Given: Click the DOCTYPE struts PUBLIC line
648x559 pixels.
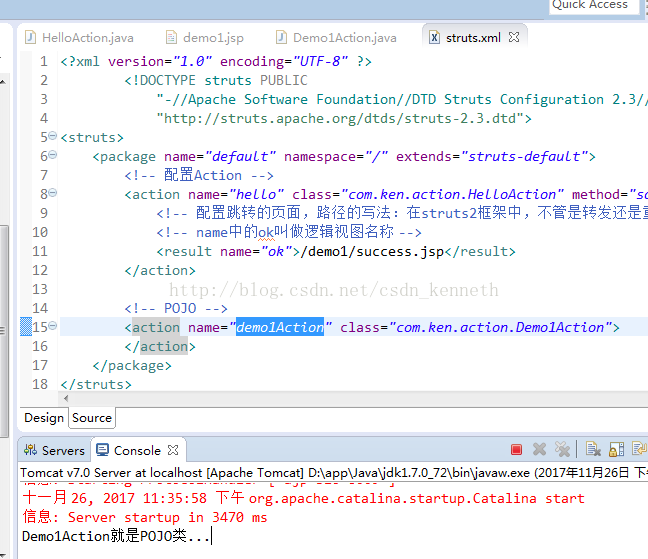Looking at the screenshot, I should click(216, 81).
